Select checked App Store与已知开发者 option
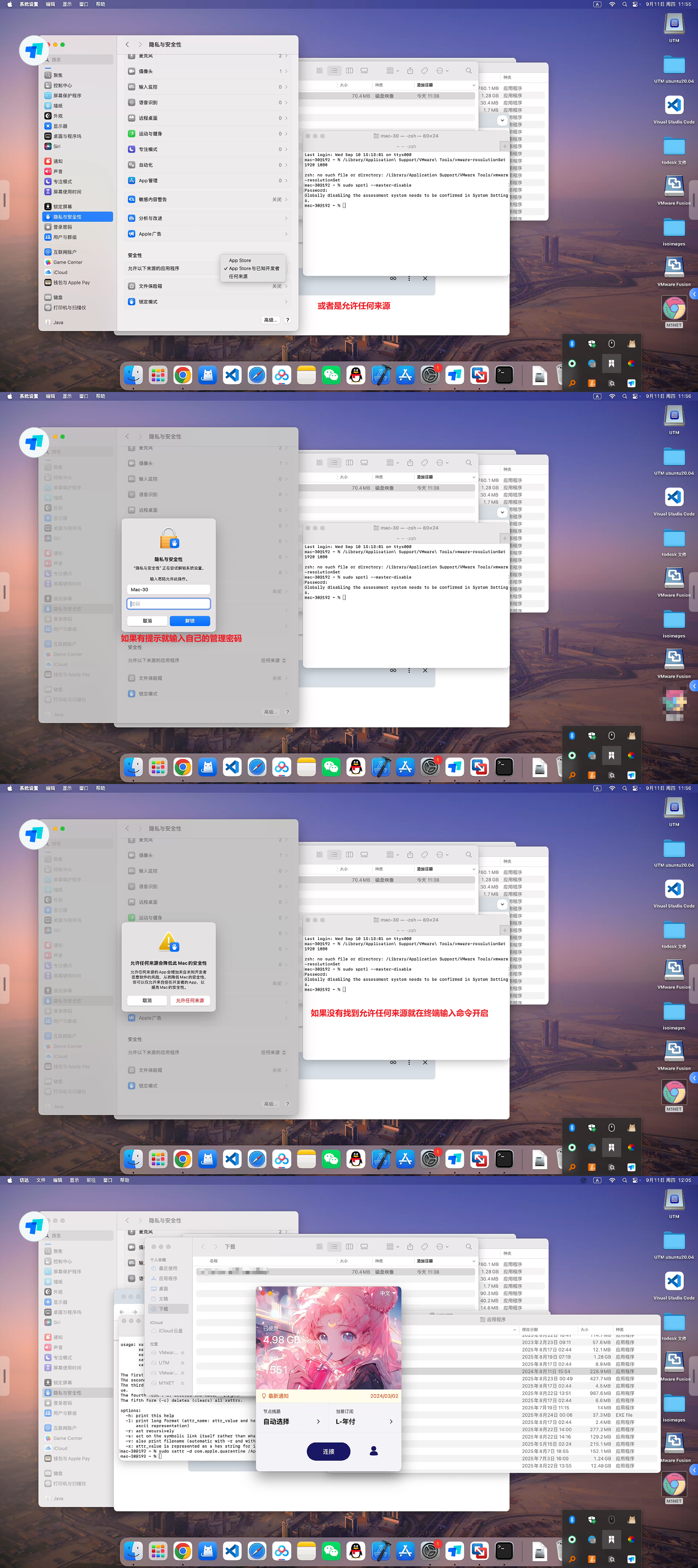 coord(254,268)
